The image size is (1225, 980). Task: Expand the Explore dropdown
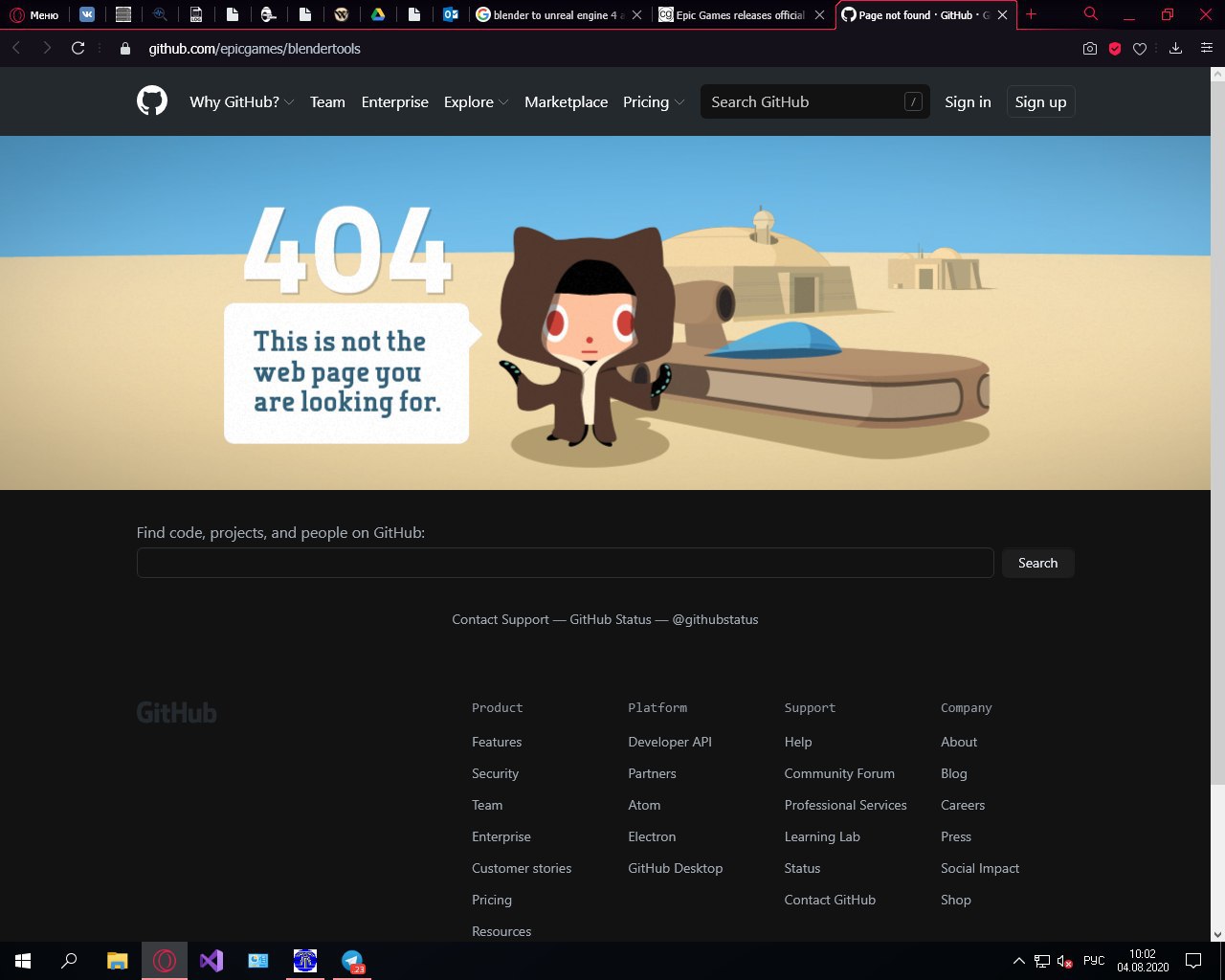pos(476,102)
